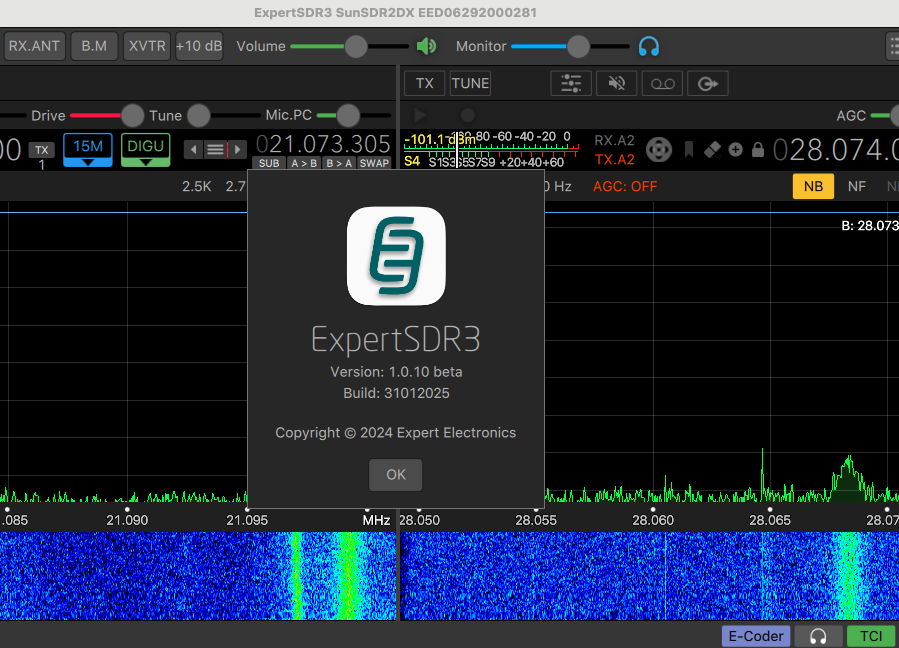This screenshot has width=899, height=648.
Task: Click the Copyright © 2024 Expert Electronics text
Action: click(x=396, y=432)
